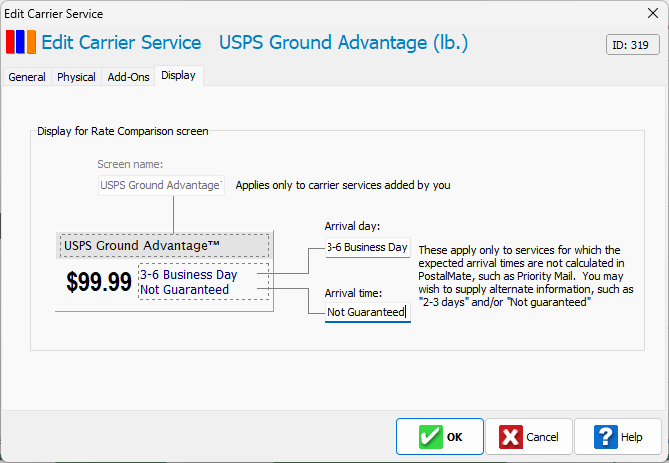Viewport: 669px width, 463px height.
Task: Close the Edit Carrier Service window
Action: coord(653,13)
